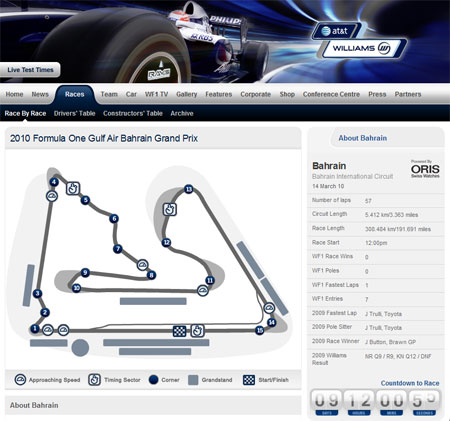Open the Partners menu item

point(408,94)
